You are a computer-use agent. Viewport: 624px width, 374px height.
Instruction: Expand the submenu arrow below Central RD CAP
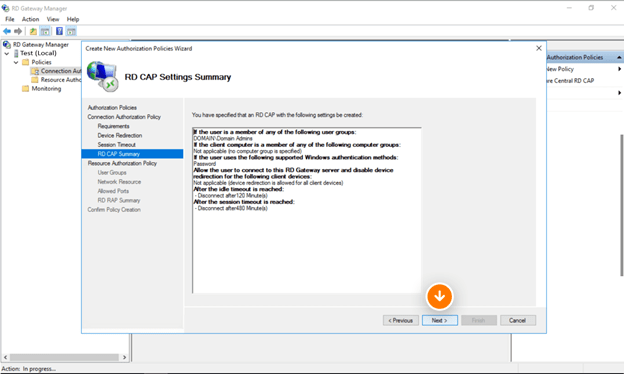[619, 92]
